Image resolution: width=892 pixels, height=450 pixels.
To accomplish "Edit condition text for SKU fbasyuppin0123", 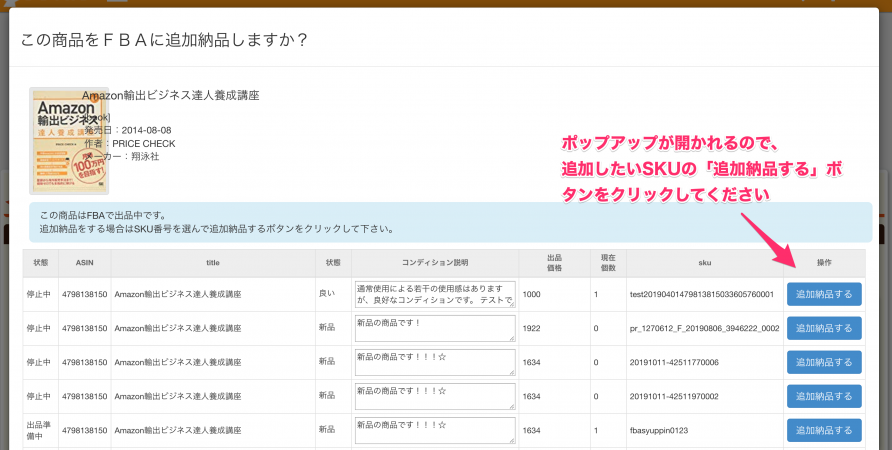I will point(435,431).
